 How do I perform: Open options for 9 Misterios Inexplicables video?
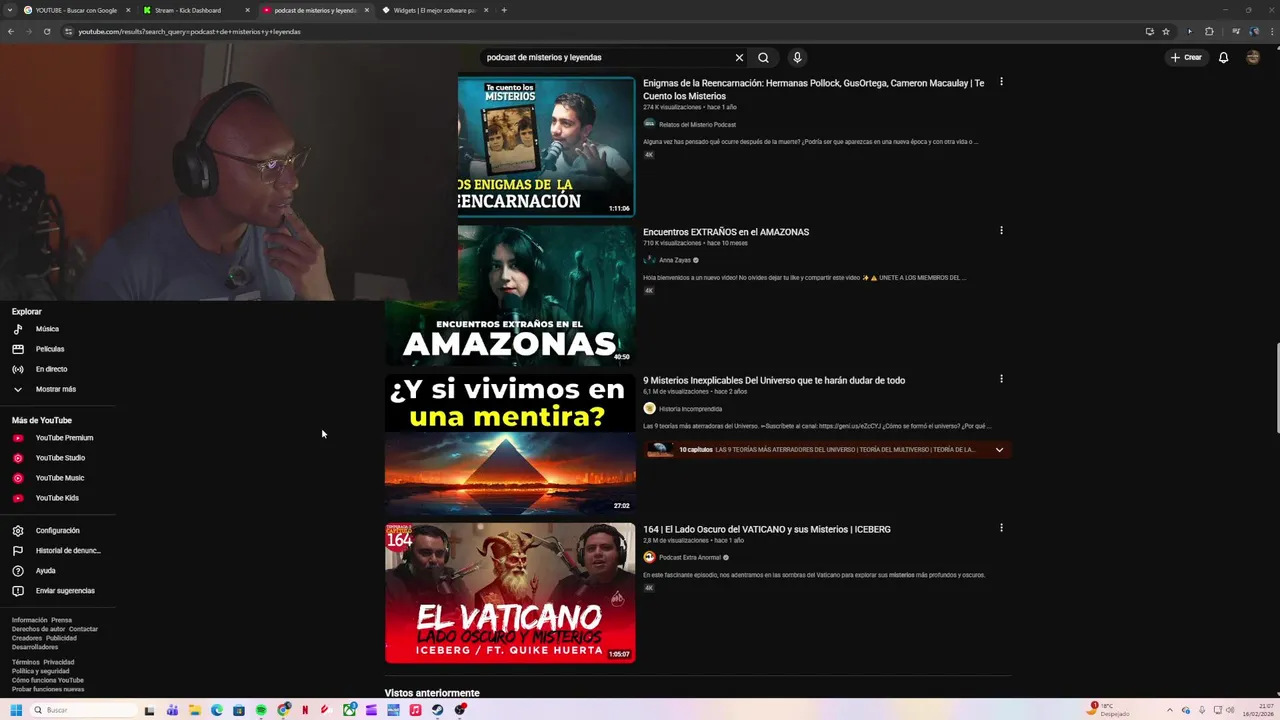coord(1001,379)
